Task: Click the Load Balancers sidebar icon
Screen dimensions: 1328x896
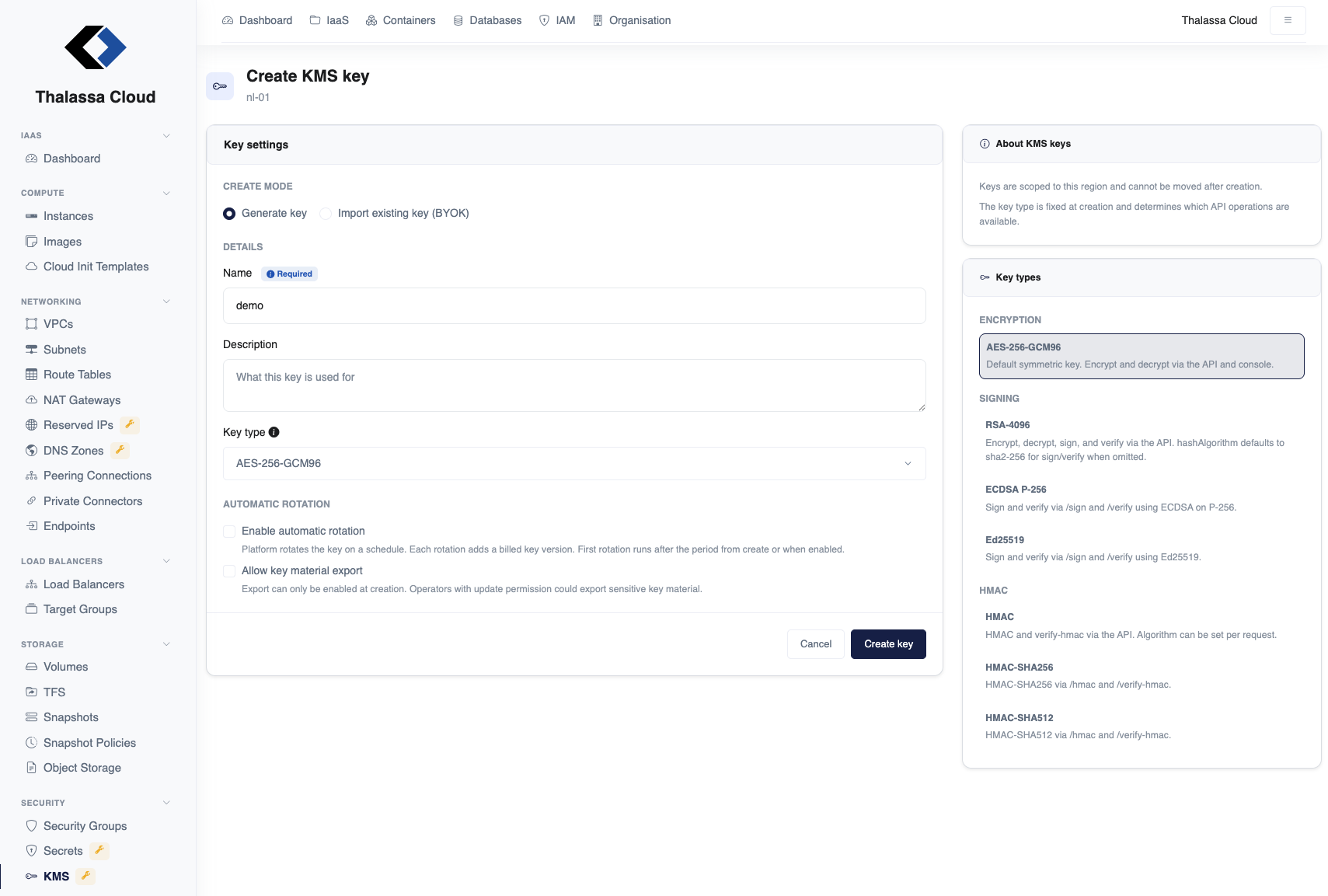Action: [x=31, y=584]
